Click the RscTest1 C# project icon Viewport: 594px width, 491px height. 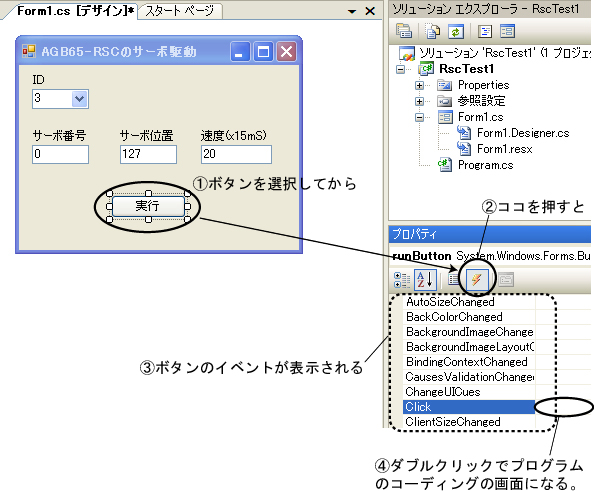click(x=426, y=69)
